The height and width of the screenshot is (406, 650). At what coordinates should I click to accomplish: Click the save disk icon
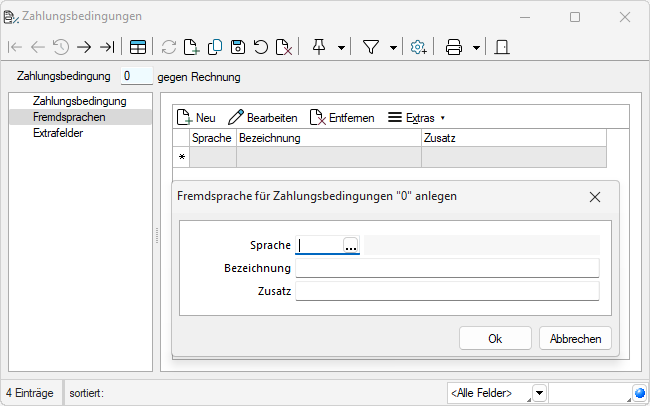(x=238, y=47)
